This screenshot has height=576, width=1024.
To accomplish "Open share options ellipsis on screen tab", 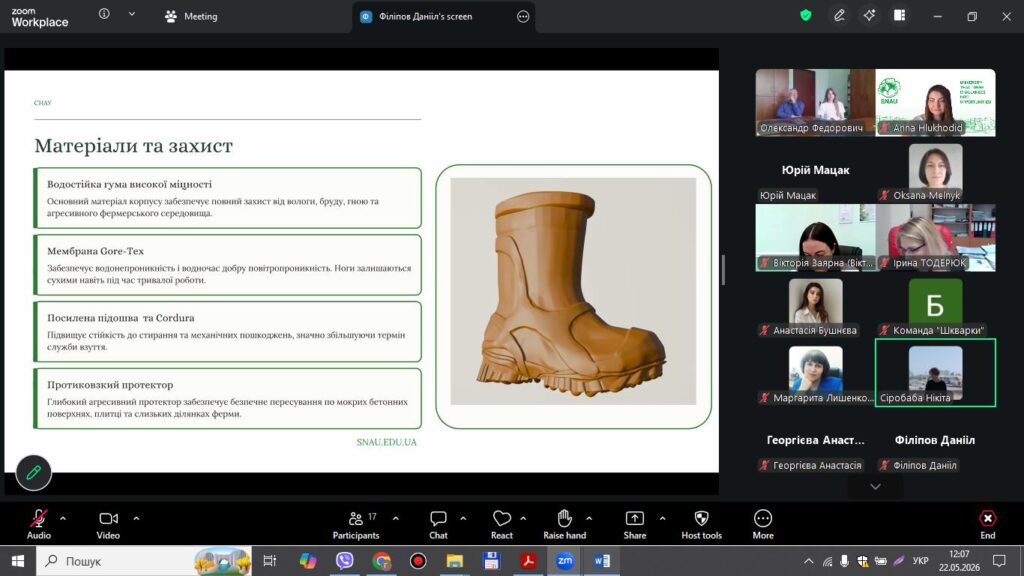I will [x=523, y=17].
